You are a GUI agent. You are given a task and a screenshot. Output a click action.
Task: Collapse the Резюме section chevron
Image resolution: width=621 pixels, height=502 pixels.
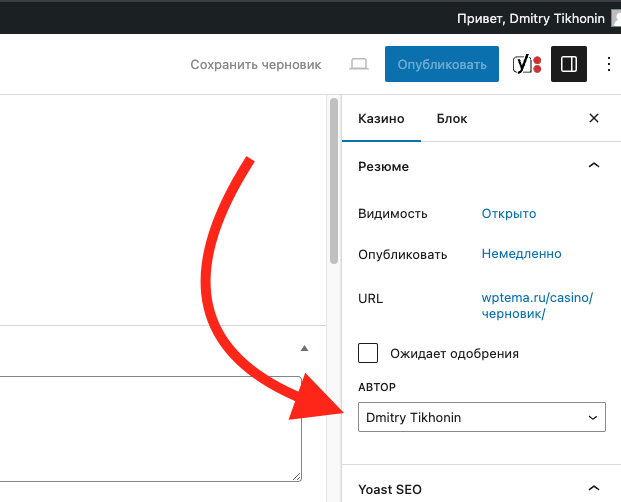coord(594,166)
